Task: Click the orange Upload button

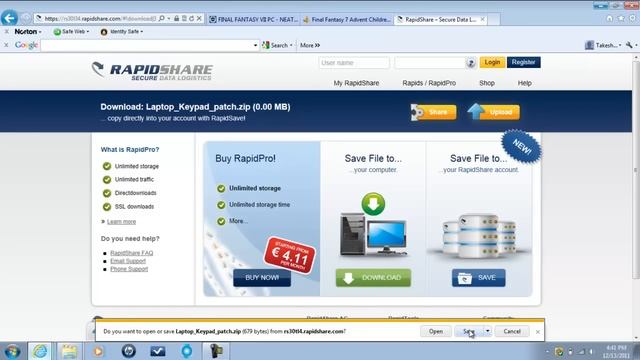Action: point(494,112)
